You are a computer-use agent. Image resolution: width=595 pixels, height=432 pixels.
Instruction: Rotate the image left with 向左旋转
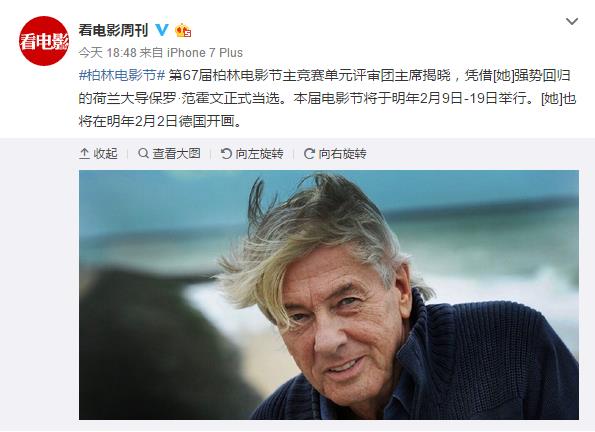pyautogui.click(x=252, y=153)
